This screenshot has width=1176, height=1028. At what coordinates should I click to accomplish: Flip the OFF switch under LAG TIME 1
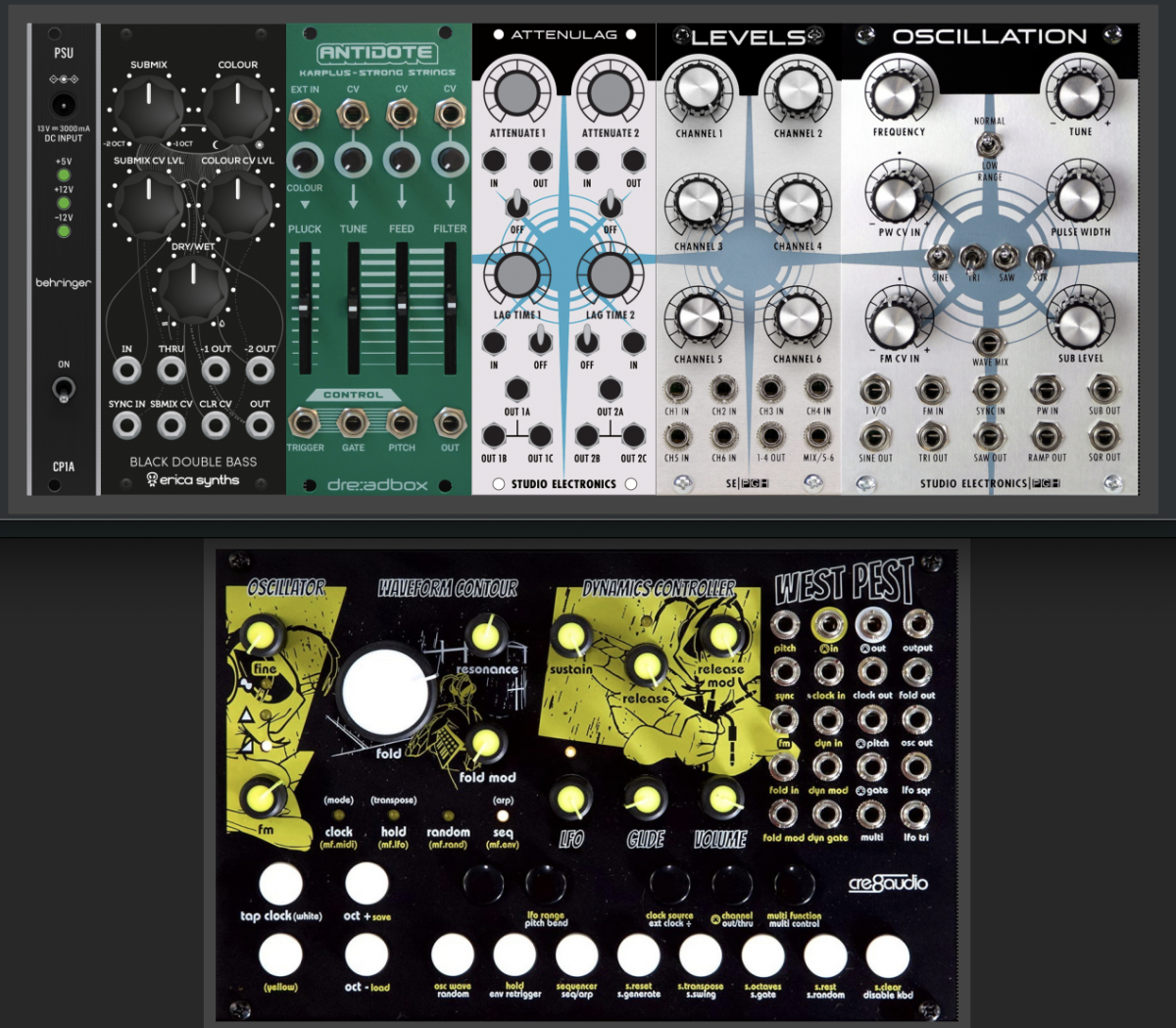coord(540,342)
